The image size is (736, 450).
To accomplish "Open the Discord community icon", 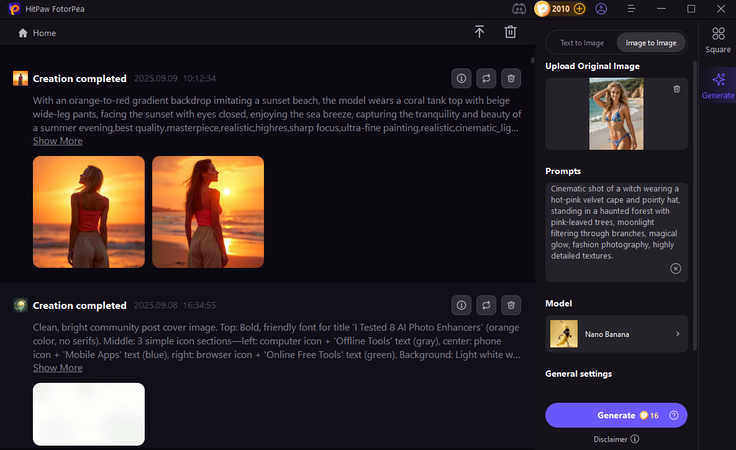I will pos(519,9).
